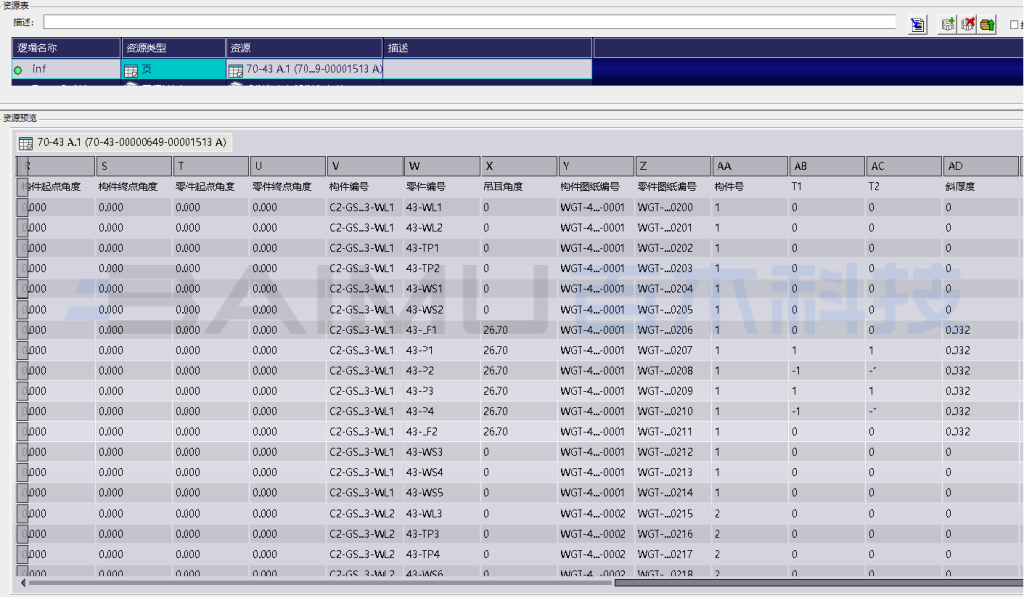Click the 逻辑名称 column header

pos(66,48)
